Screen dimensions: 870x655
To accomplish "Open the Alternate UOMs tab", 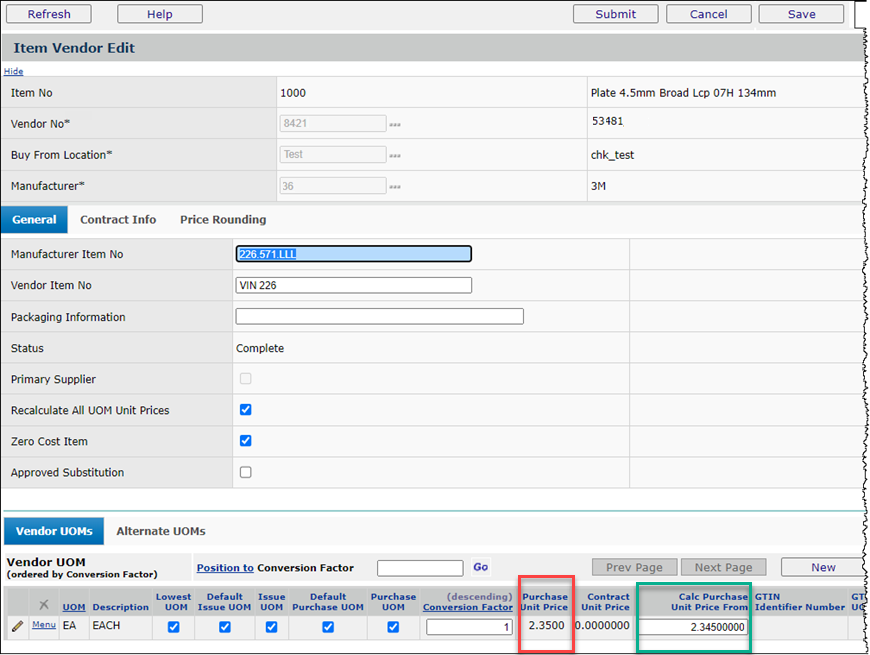I will click(x=160, y=531).
